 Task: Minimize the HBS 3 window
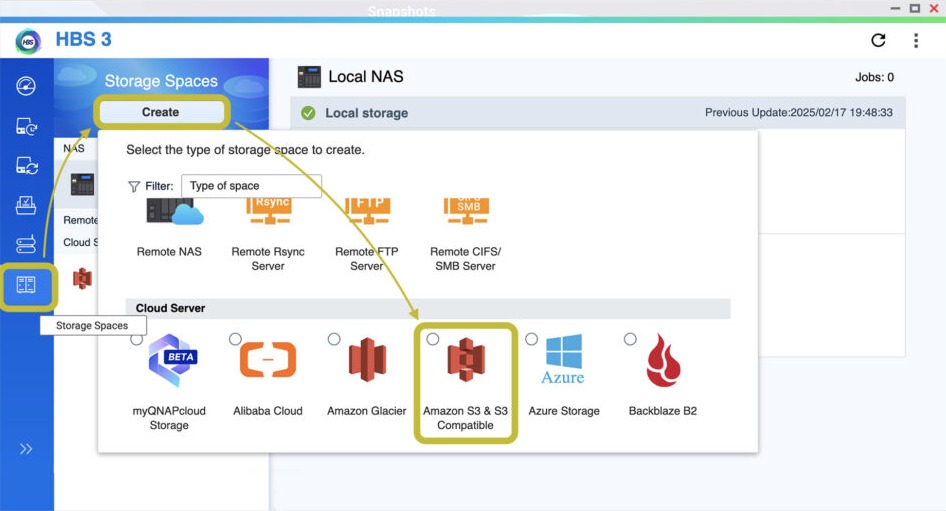[x=895, y=8]
